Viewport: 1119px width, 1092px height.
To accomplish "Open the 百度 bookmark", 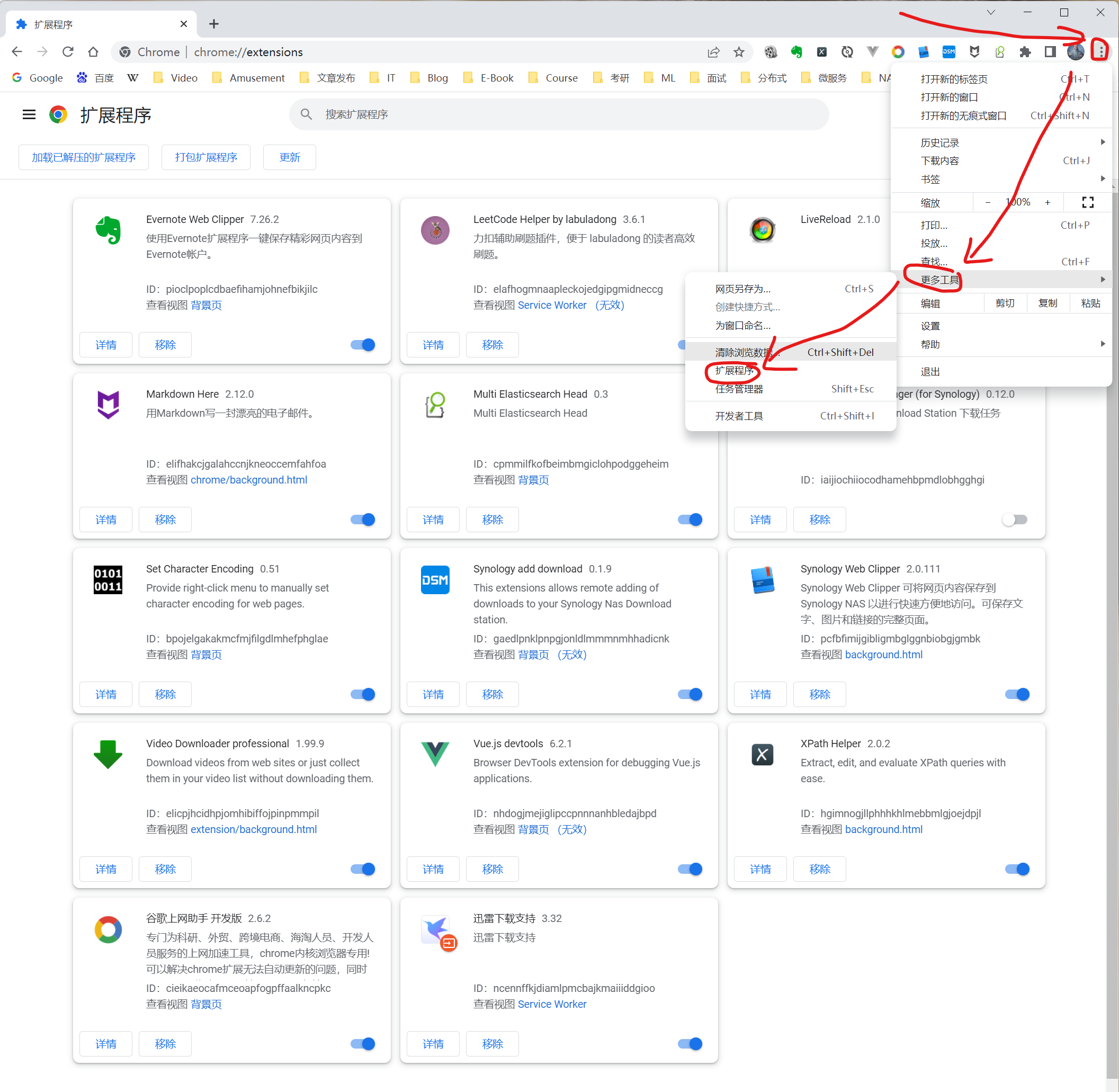I will coord(95,78).
